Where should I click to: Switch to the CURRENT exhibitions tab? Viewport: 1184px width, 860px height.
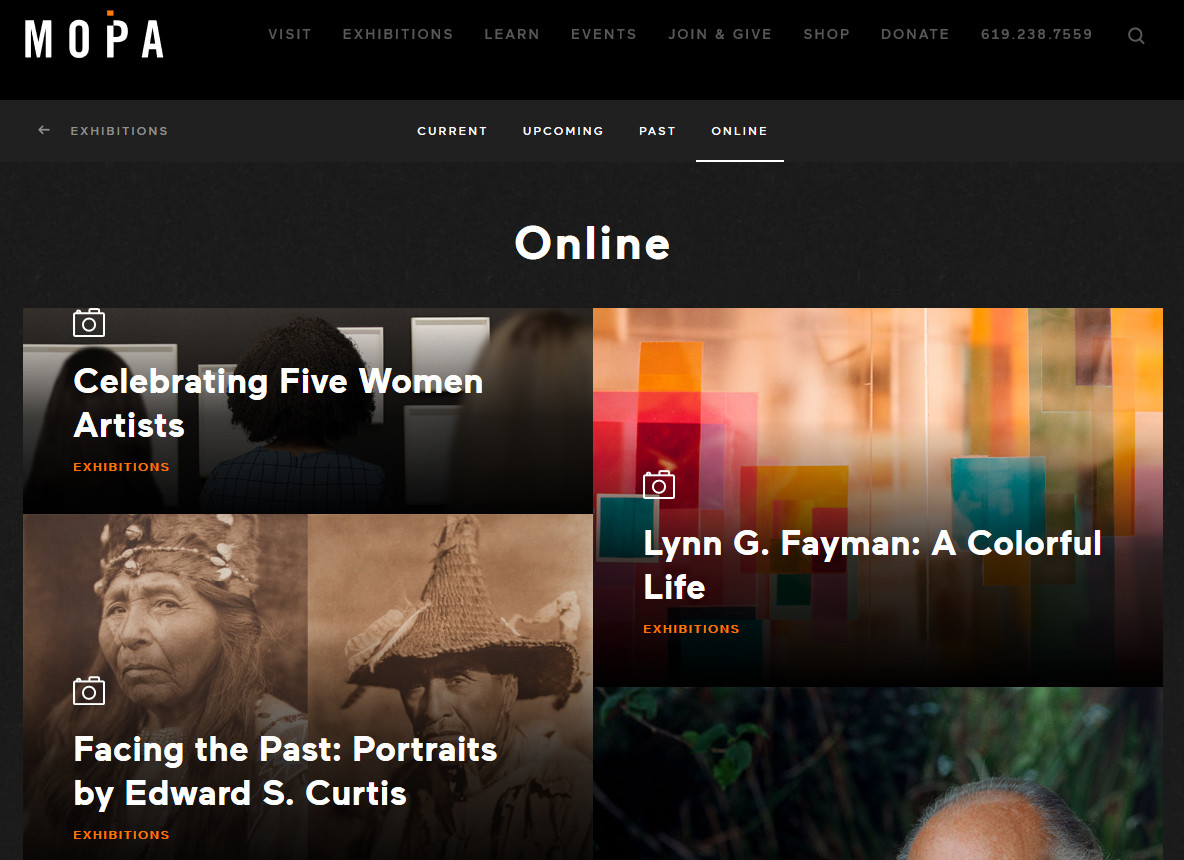click(452, 131)
